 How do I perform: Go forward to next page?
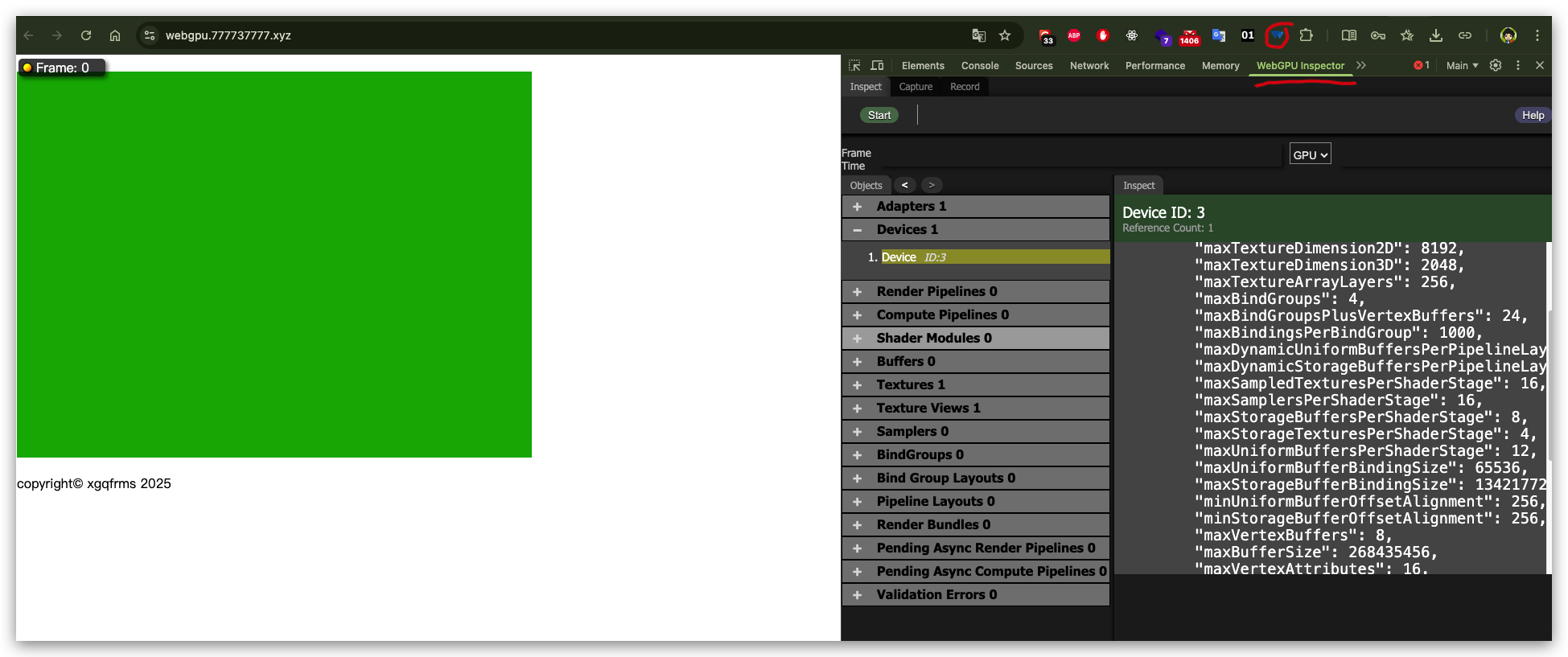pyautogui.click(x=57, y=35)
